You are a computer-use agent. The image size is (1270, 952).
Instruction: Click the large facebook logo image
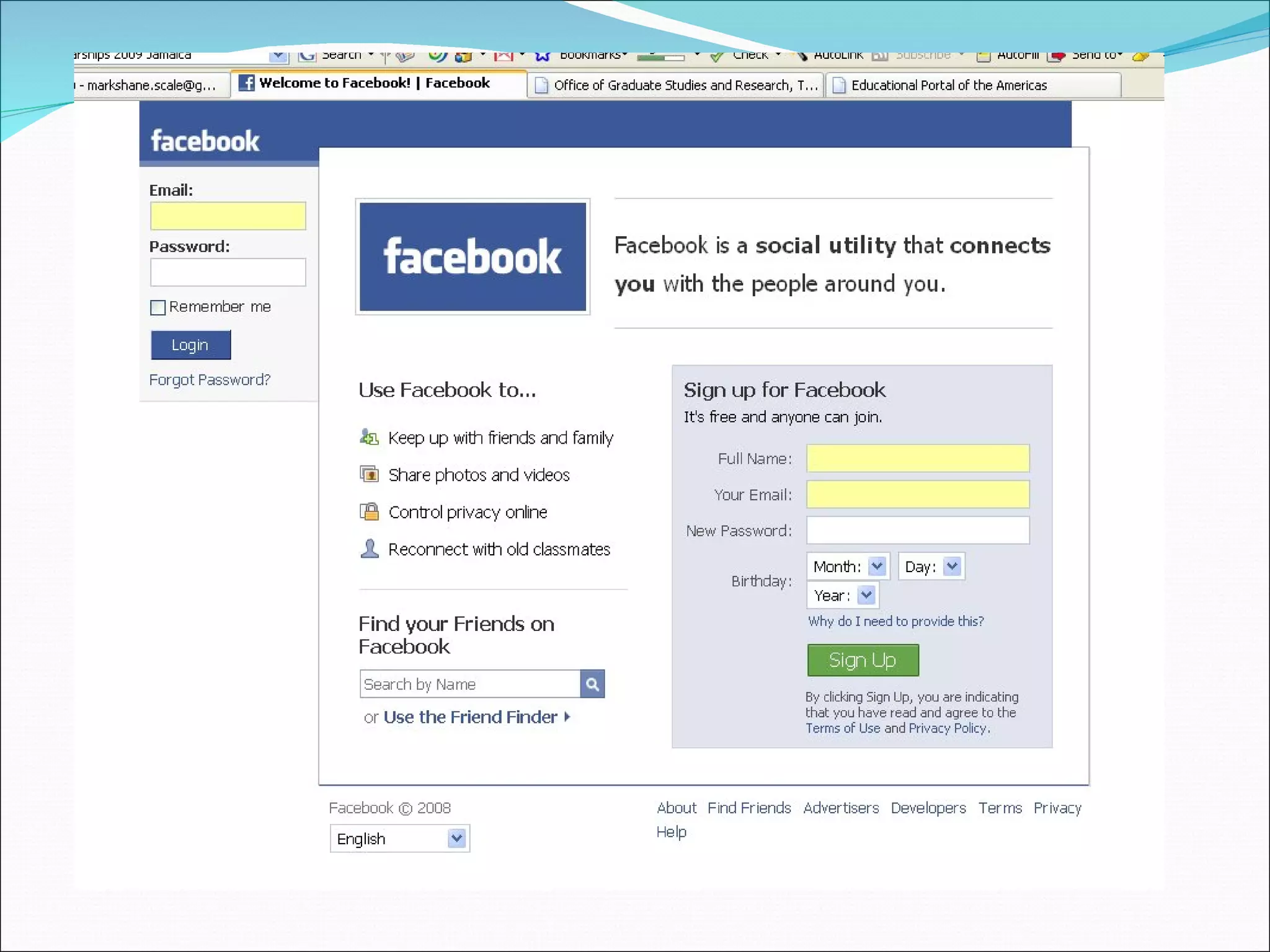click(473, 257)
